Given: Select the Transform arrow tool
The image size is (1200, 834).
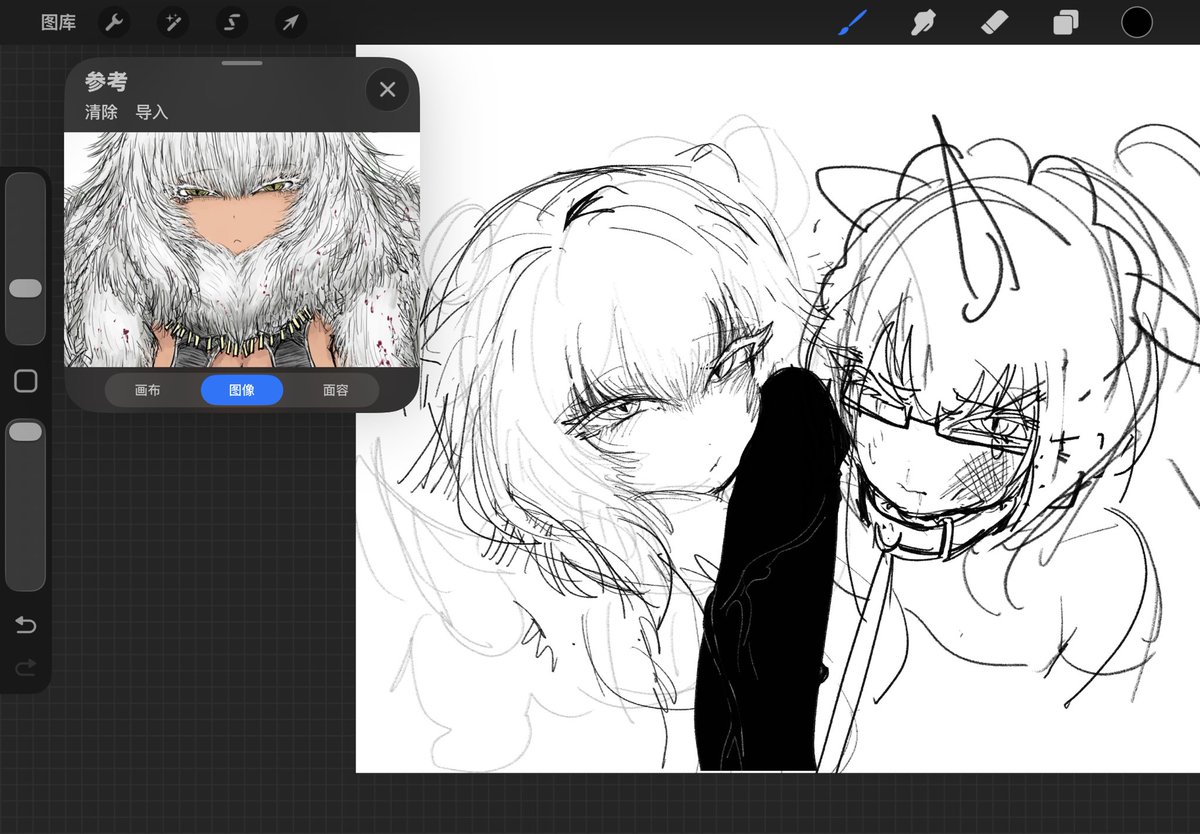Looking at the screenshot, I should point(290,22).
